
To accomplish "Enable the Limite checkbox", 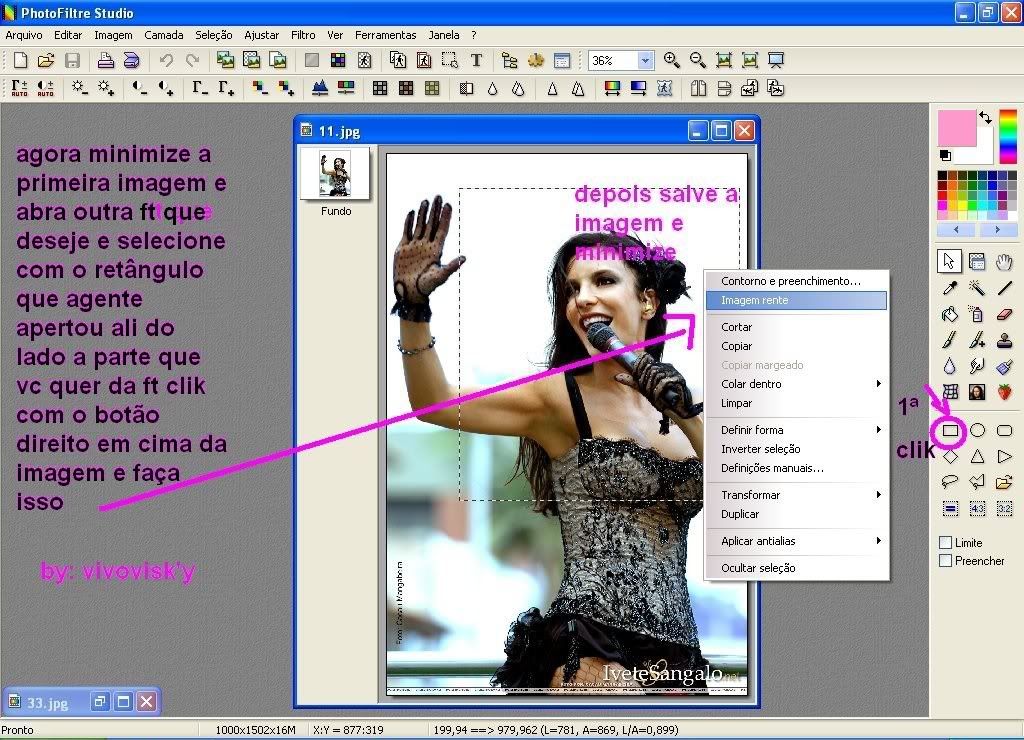I will pos(946,543).
